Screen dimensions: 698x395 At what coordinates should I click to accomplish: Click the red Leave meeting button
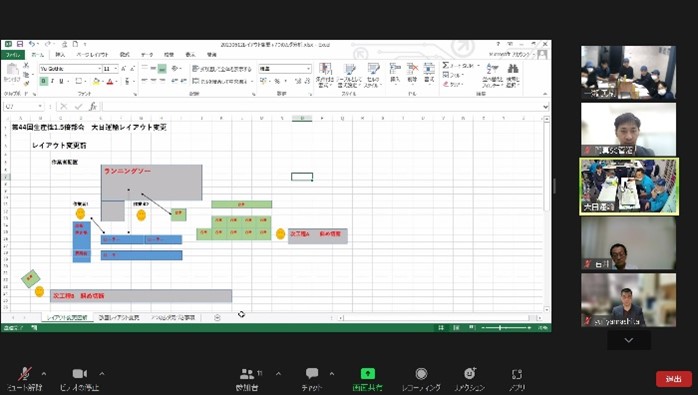(674, 379)
